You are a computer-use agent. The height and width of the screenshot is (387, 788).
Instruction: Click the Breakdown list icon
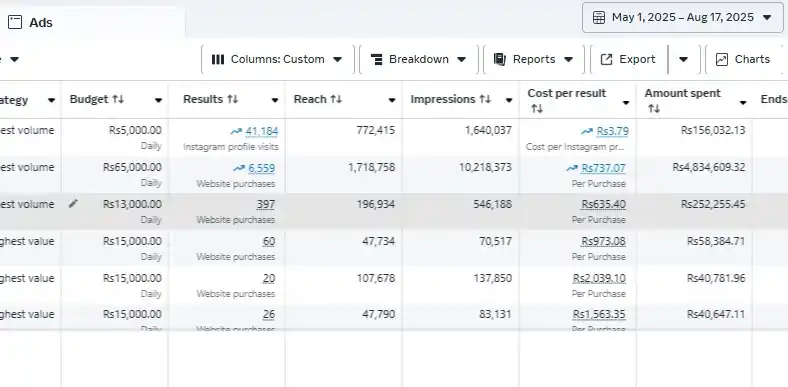click(376, 59)
